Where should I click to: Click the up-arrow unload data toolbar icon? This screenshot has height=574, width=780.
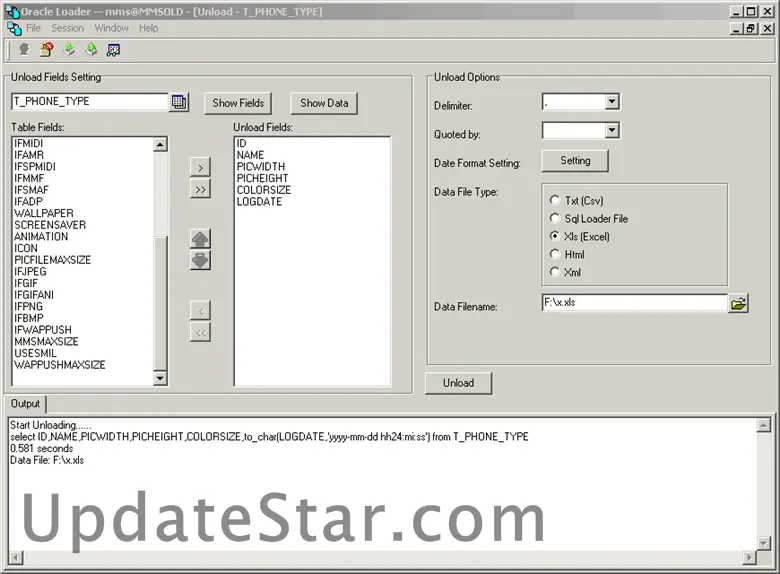pos(91,50)
